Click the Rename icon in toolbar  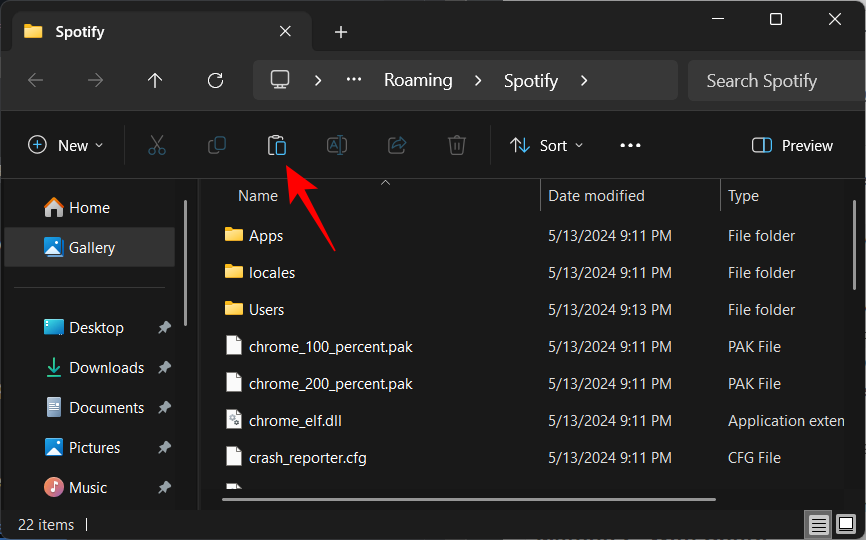(337, 146)
